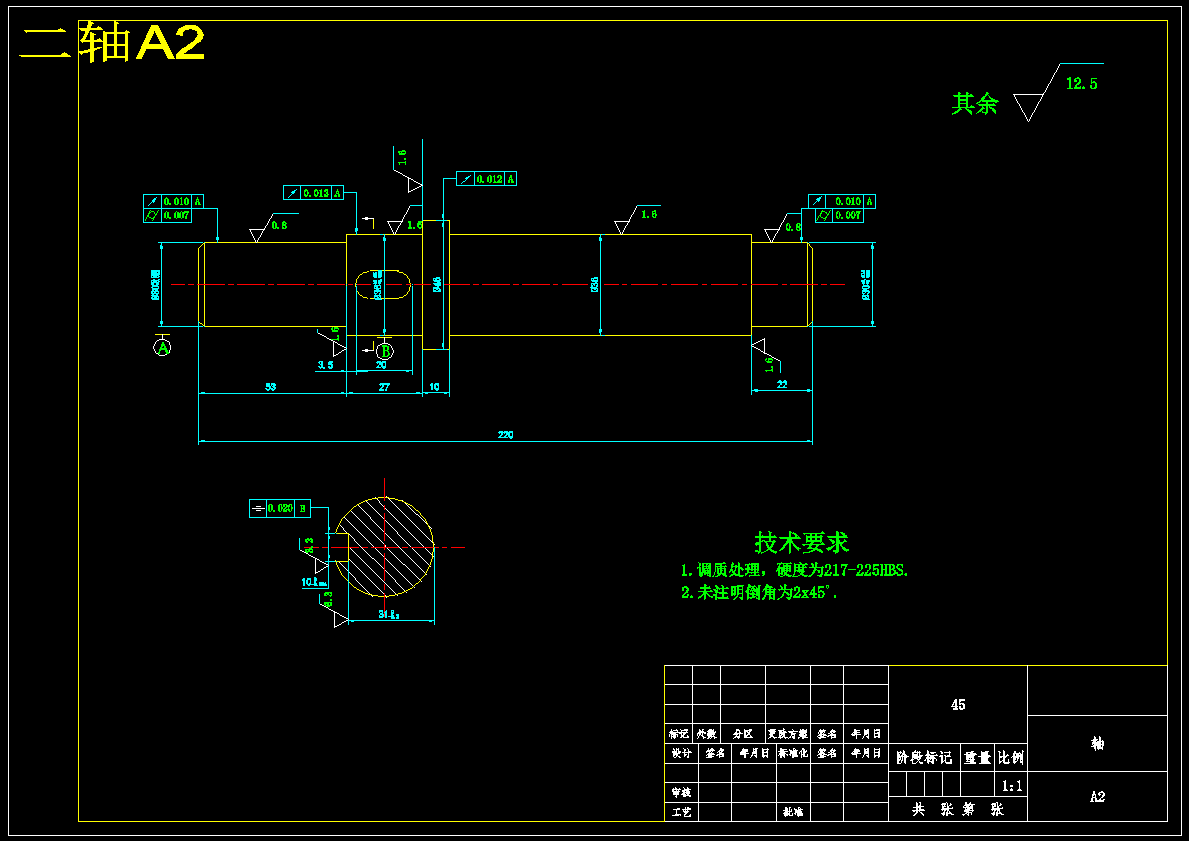Select the part name '轴' cell

coord(1097,743)
